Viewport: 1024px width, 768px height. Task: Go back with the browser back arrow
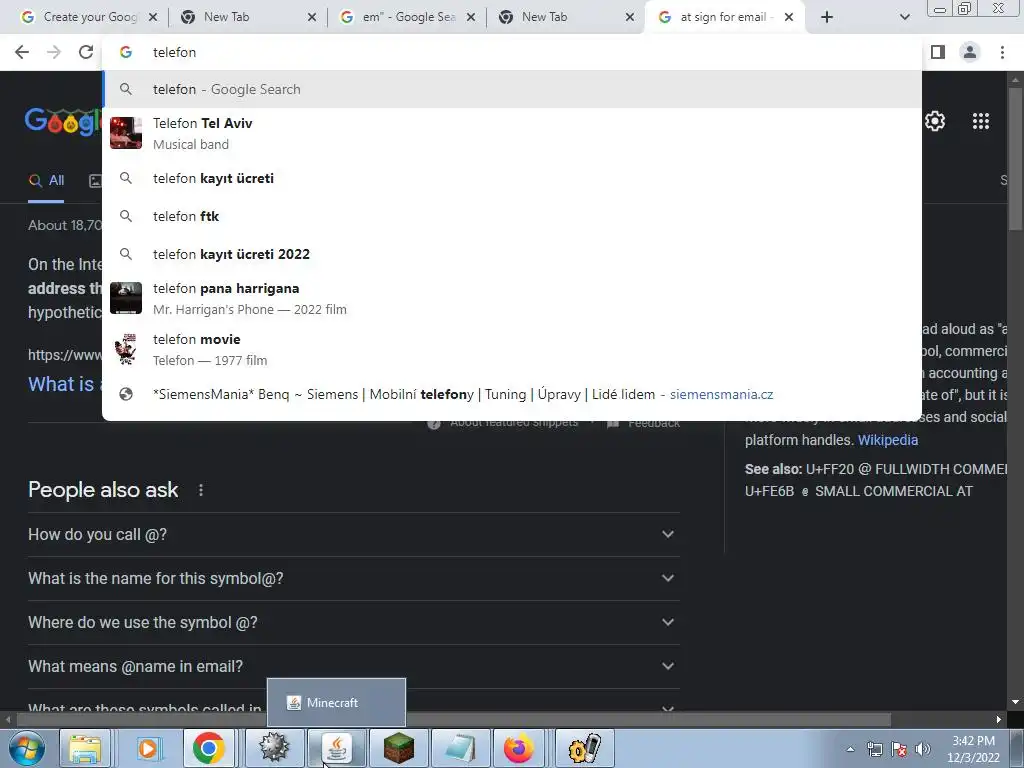click(22, 52)
